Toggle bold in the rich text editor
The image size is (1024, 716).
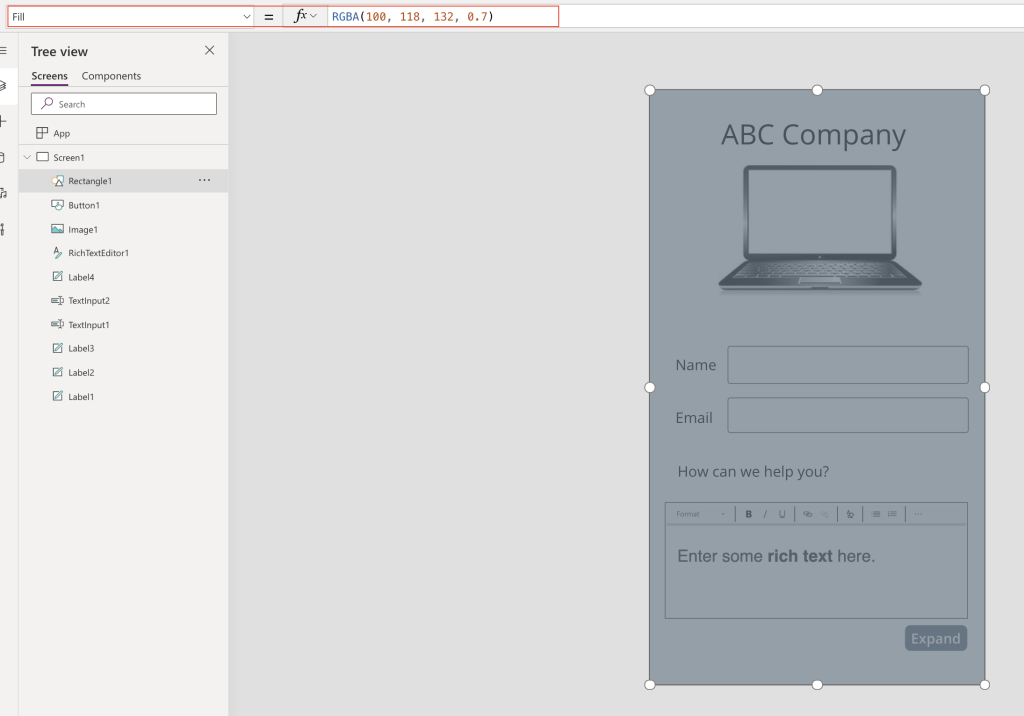[748, 514]
